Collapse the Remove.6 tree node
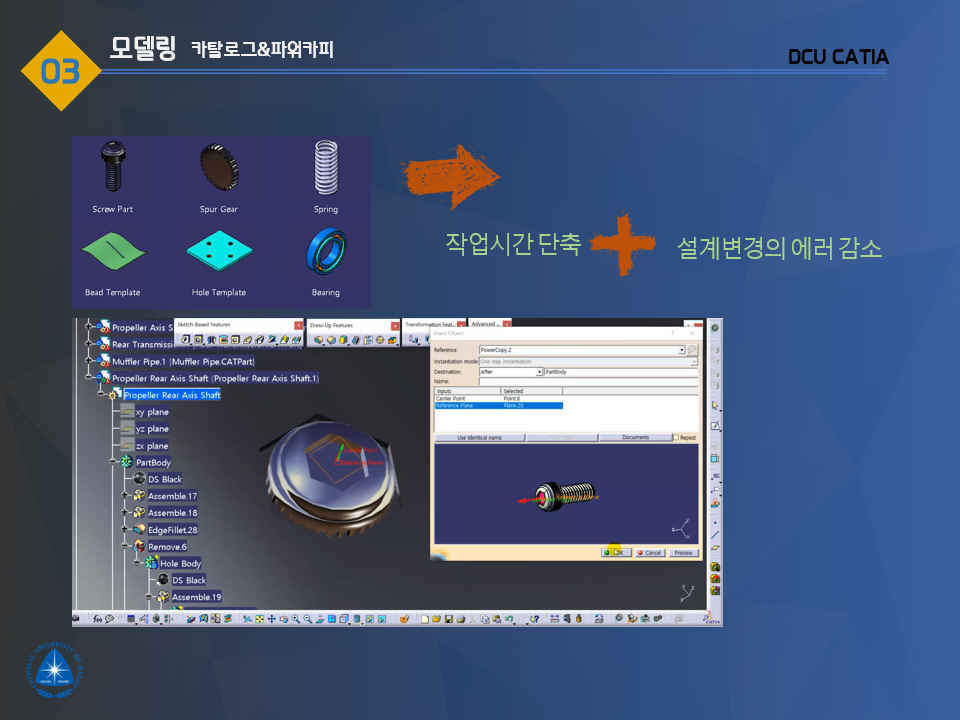 click(x=125, y=546)
